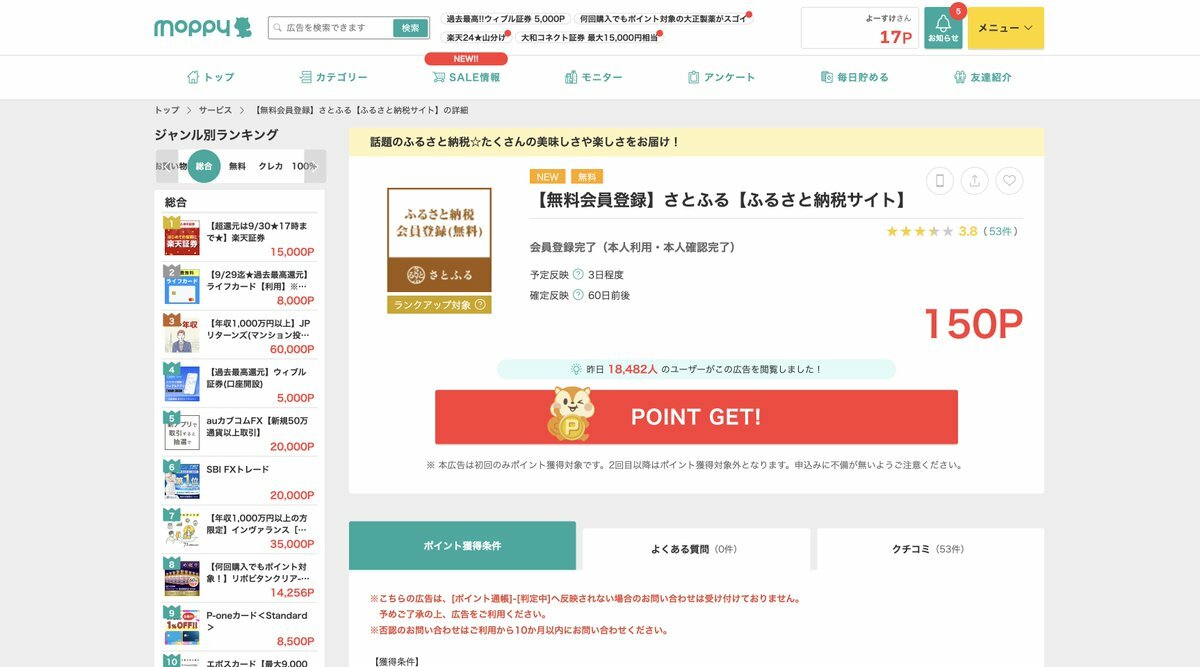Click the share icon beside title

[974, 181]
